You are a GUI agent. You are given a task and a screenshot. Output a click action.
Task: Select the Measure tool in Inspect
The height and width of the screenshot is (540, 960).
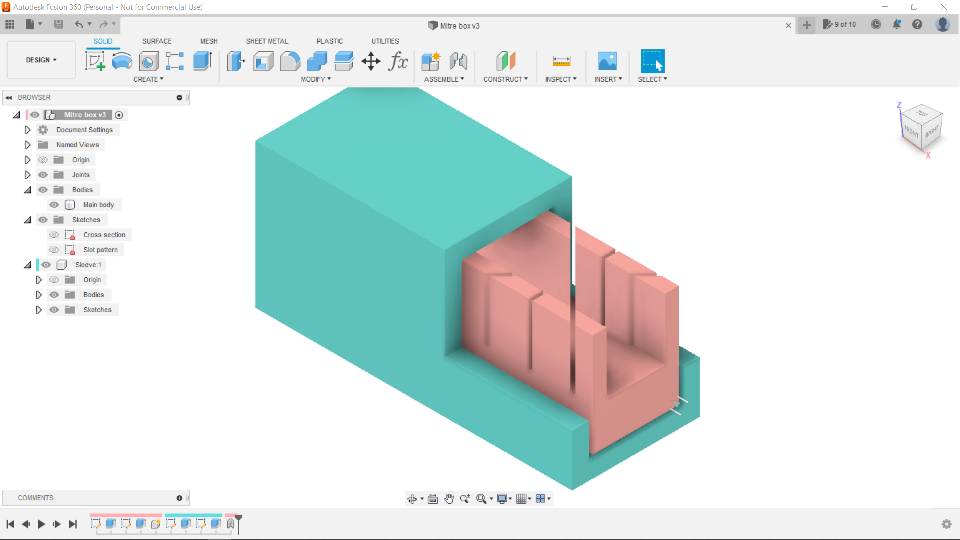[561, 61]
